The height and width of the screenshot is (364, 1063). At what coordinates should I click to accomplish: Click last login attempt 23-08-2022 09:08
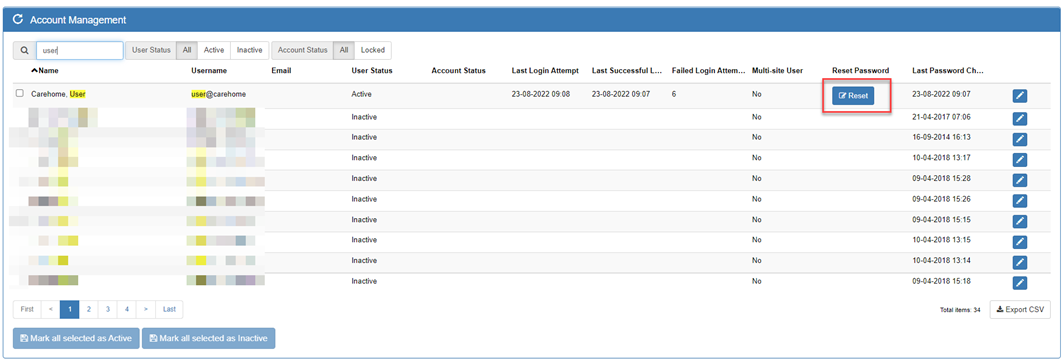pos(540,94)
